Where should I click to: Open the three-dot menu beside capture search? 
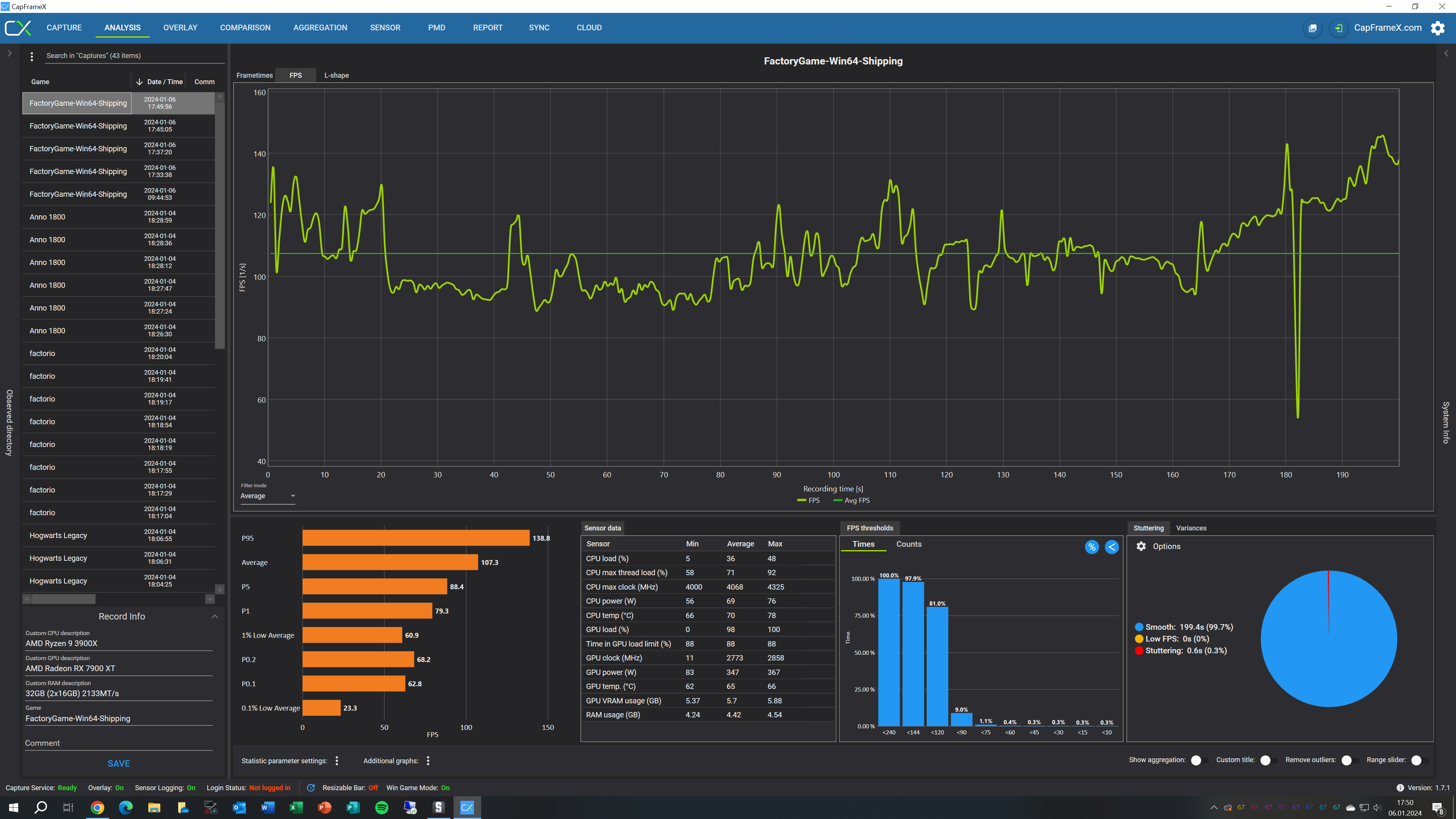pos(31,56)
